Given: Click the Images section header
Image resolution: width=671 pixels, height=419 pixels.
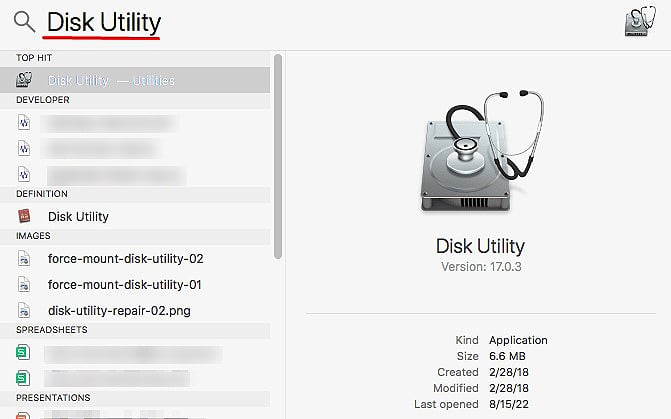Looking at the screenshot, I should [33, 236].
